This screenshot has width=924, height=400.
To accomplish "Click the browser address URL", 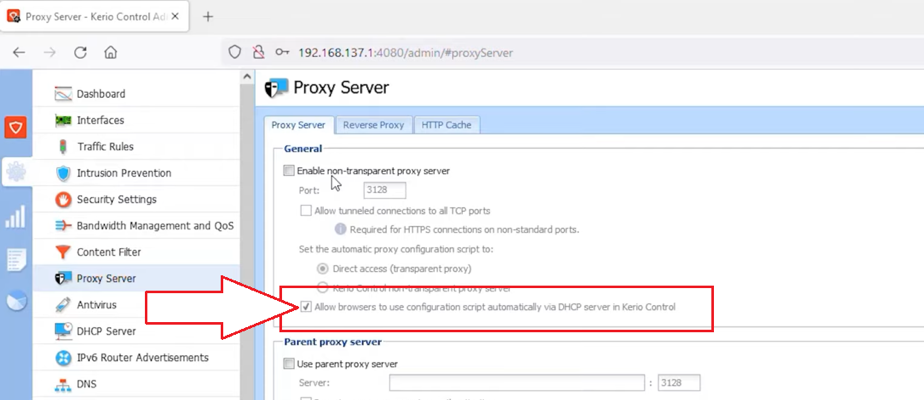I will [405, 52].
